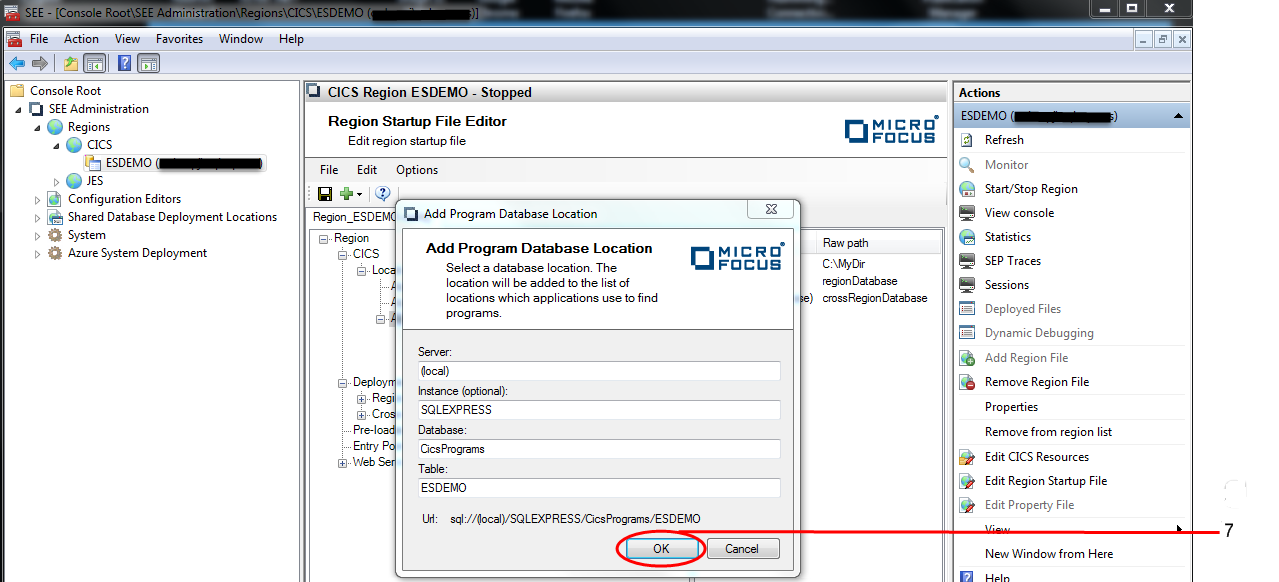Expand the Configuration Editors node
The image size is (1279, 582).
(38, 199)
